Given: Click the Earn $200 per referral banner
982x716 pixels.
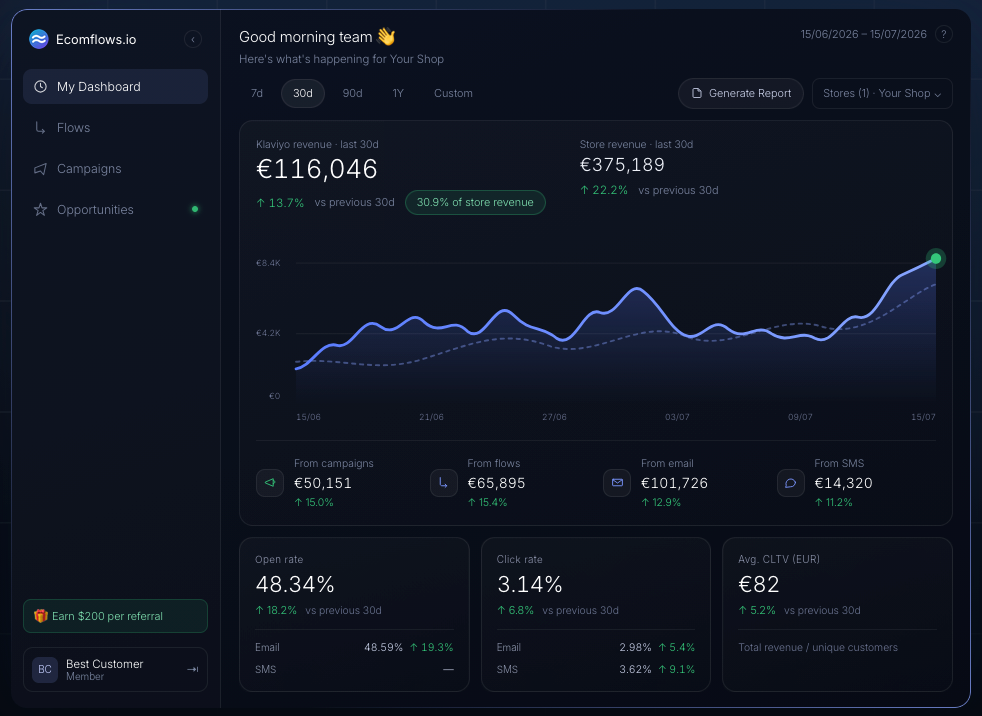Looking at the screenshot, I should pyautogui.click(x=115, y=616).
